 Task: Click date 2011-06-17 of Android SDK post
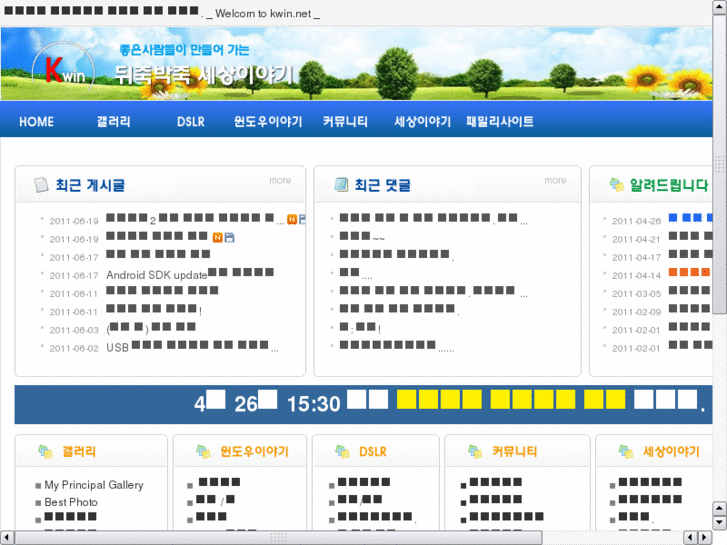click(74, 276)
